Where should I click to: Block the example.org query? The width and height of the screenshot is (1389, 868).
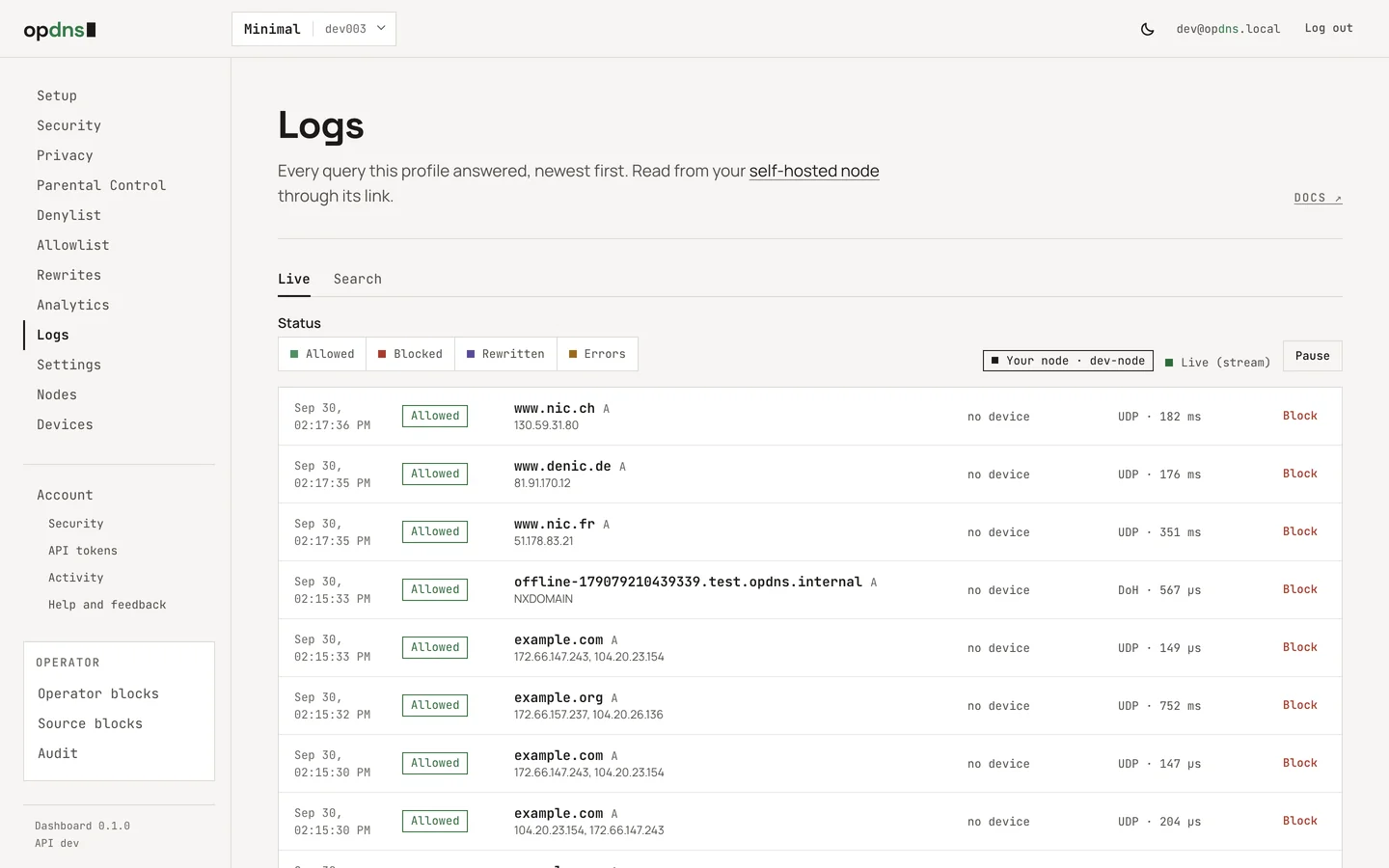tap(1299, 705)
